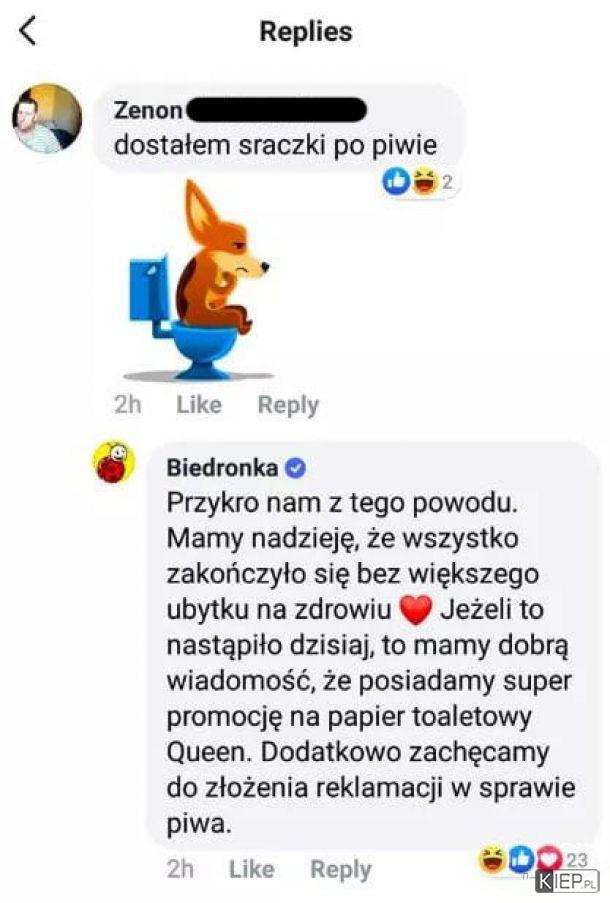The width and height of the screenshot is (610, 903).
Task: Open the fox on toilet sticker
Action: [198, 280]
